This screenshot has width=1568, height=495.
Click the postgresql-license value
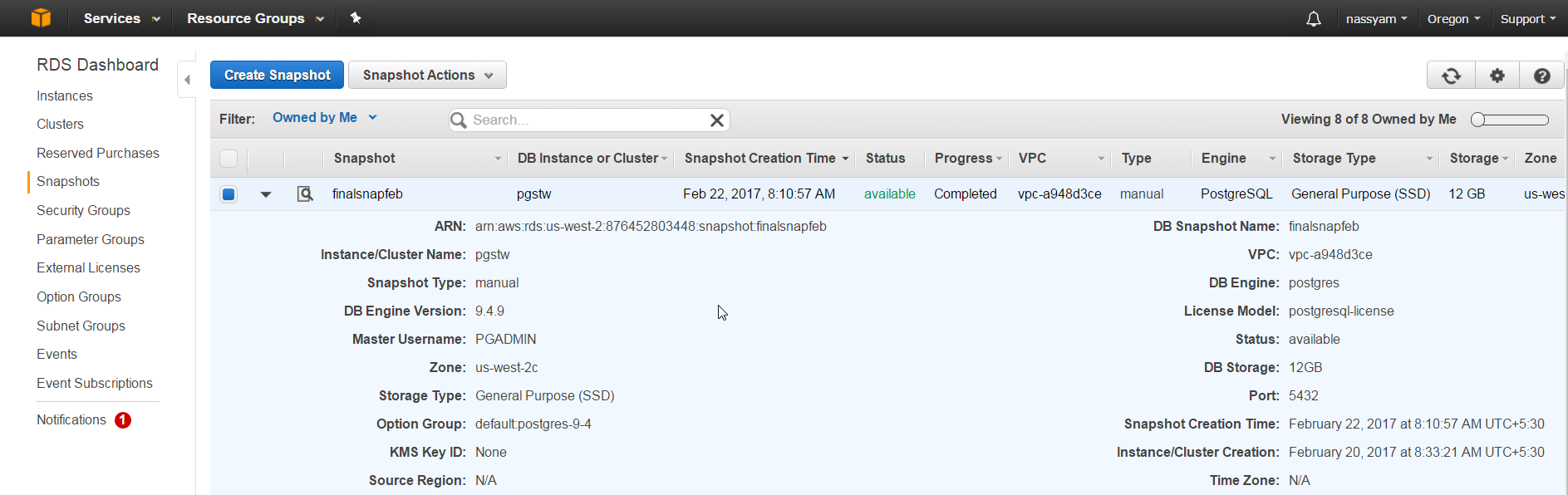1341,311
